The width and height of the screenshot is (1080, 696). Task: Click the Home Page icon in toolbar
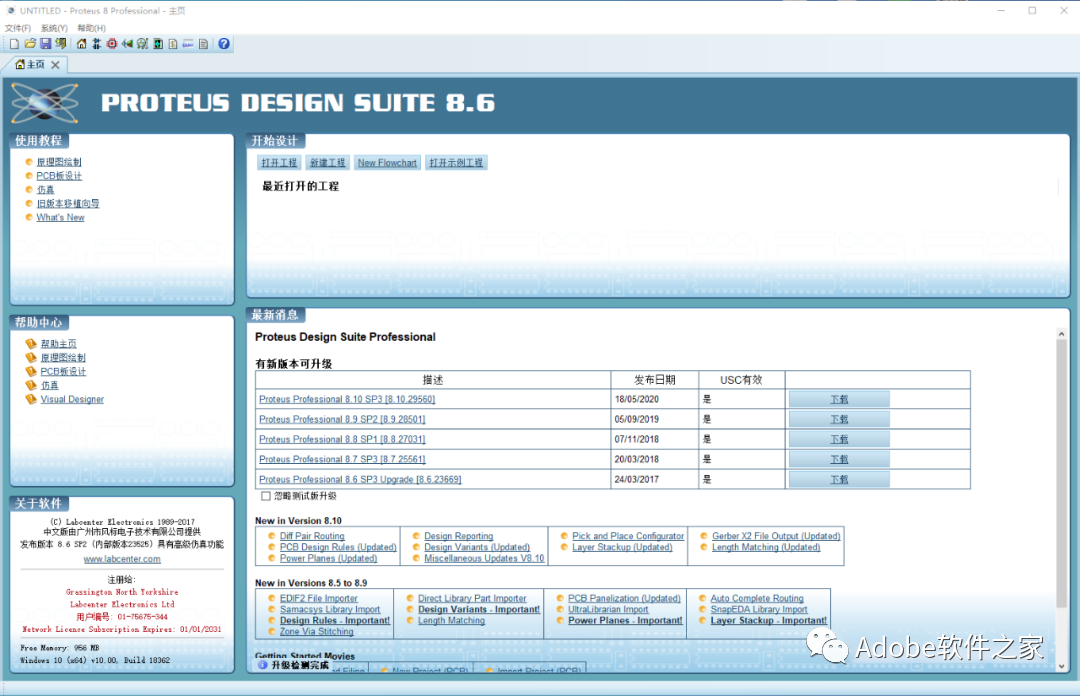click(81, 43)
